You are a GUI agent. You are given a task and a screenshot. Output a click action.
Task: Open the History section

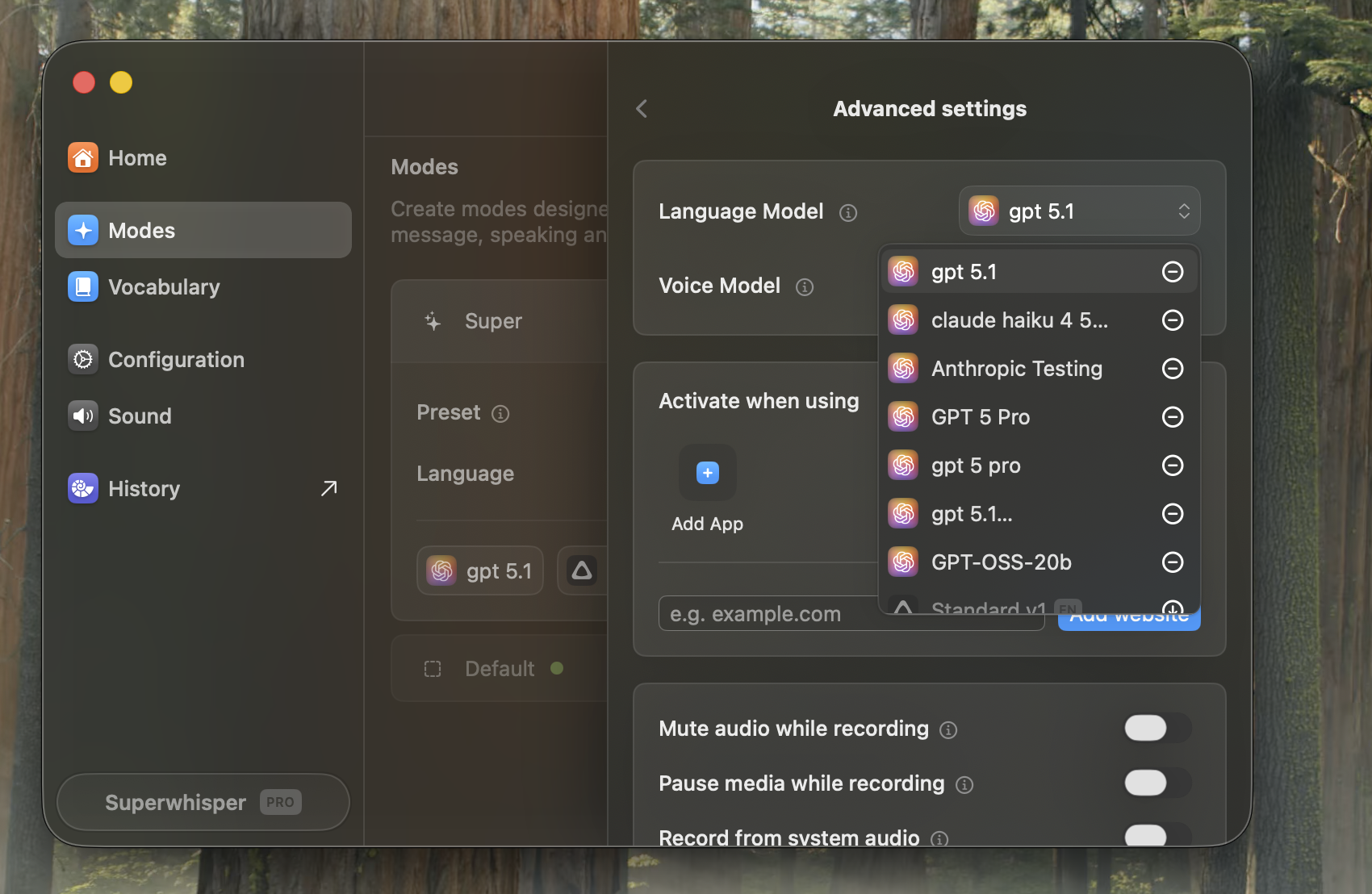coord(144,488)
